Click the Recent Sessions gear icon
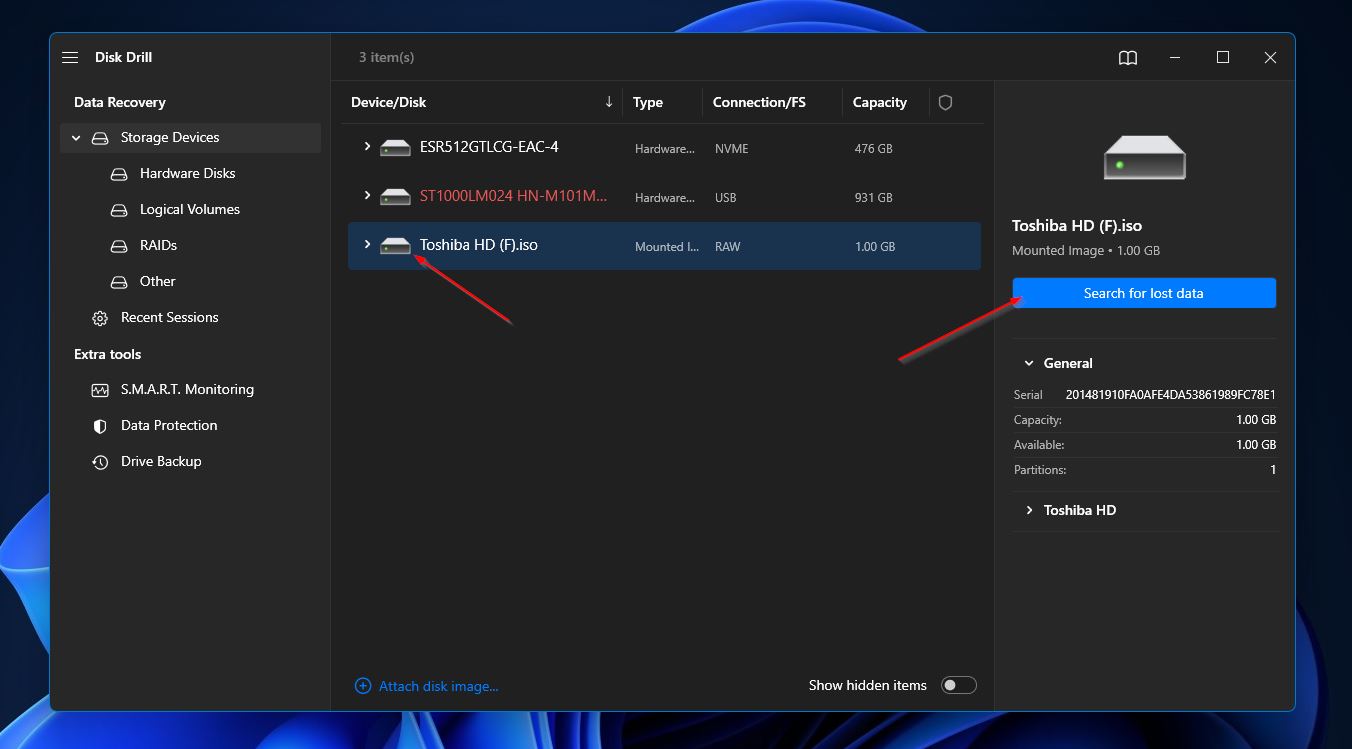 [100, 318]
